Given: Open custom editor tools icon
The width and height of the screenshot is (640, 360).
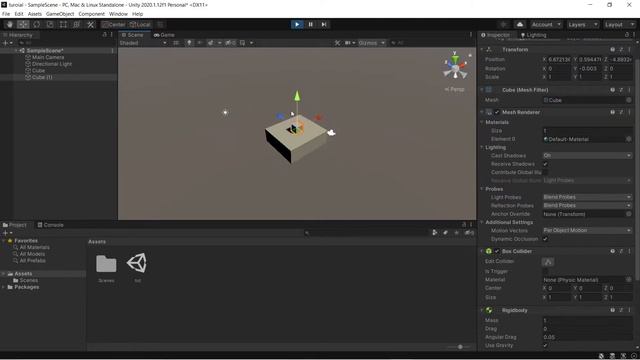Looking at the screenshot, I should coord(90,24).
